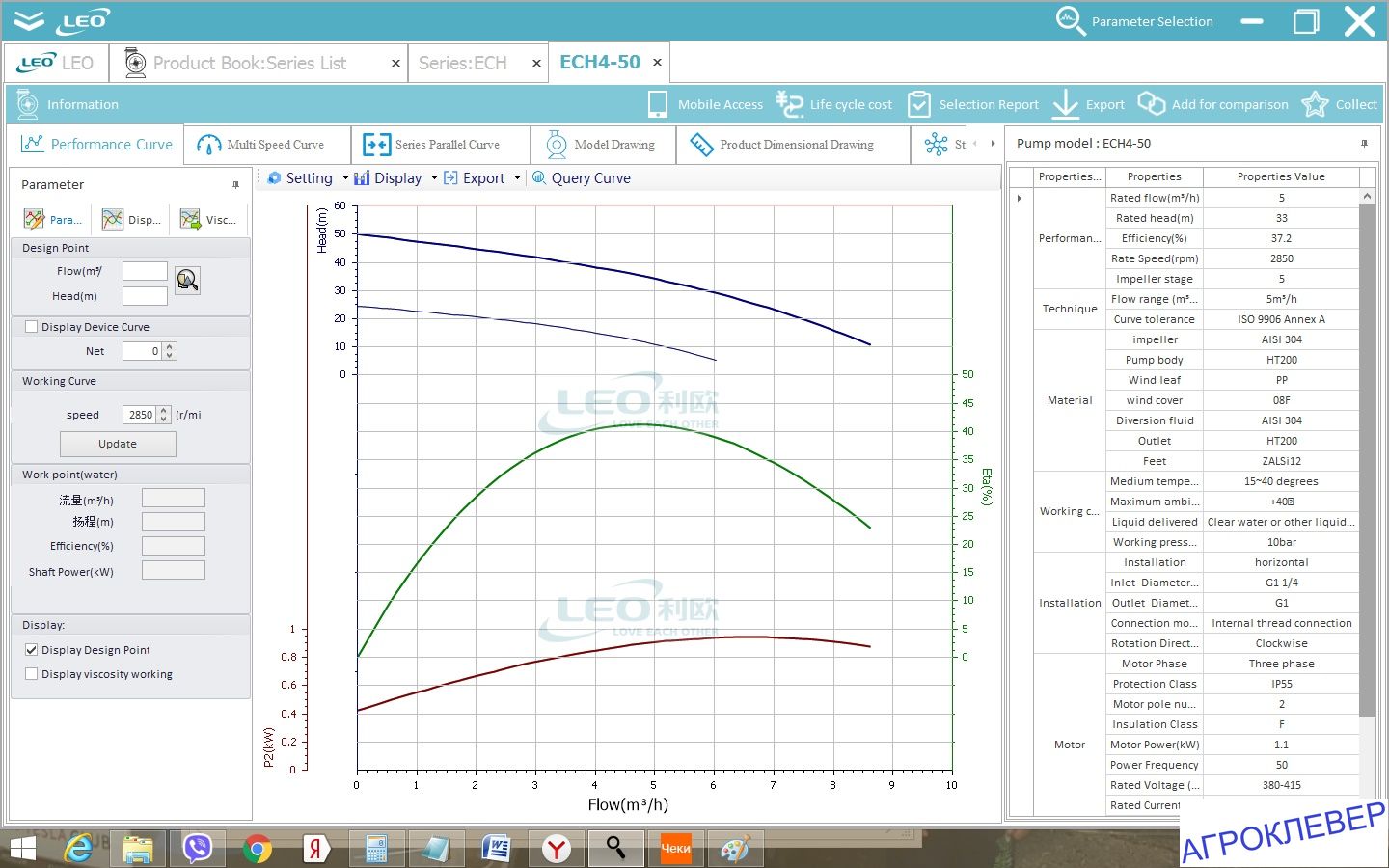
Task: Open Parameter Selection search
Action: tap(1070, 21)
